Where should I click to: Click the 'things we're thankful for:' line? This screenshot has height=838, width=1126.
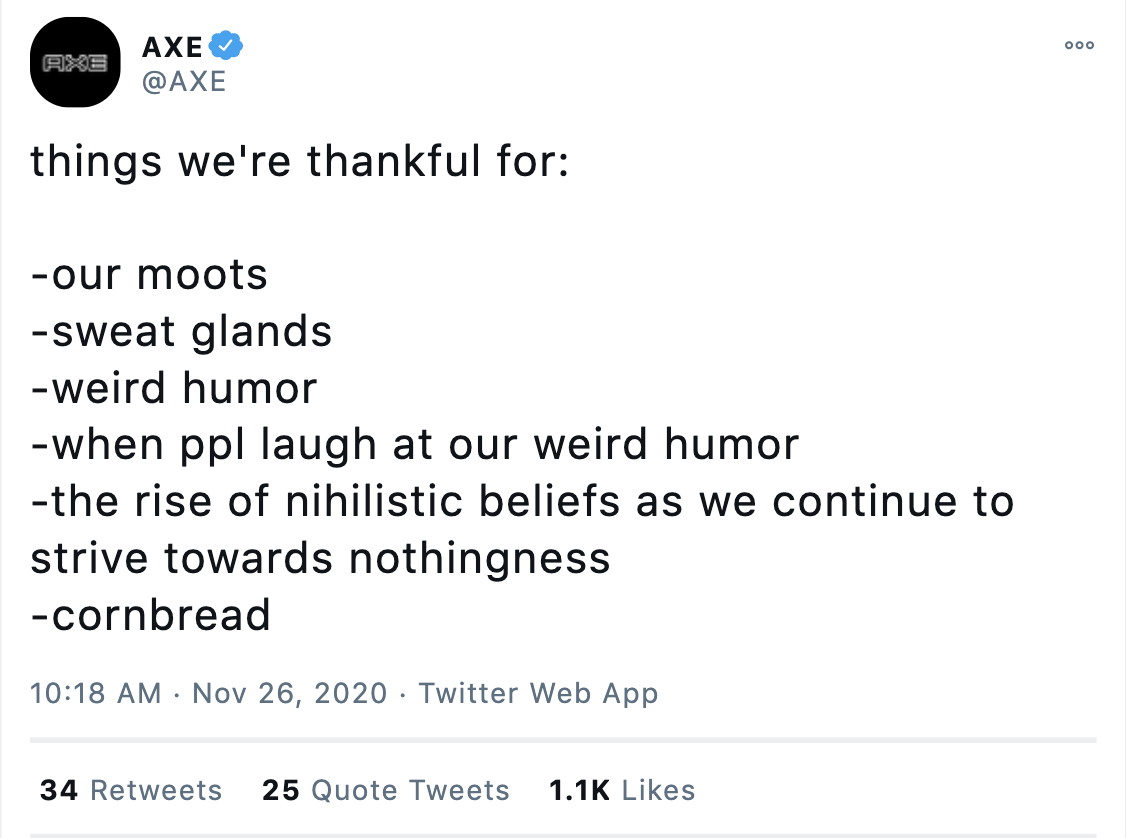coord(299,160)
